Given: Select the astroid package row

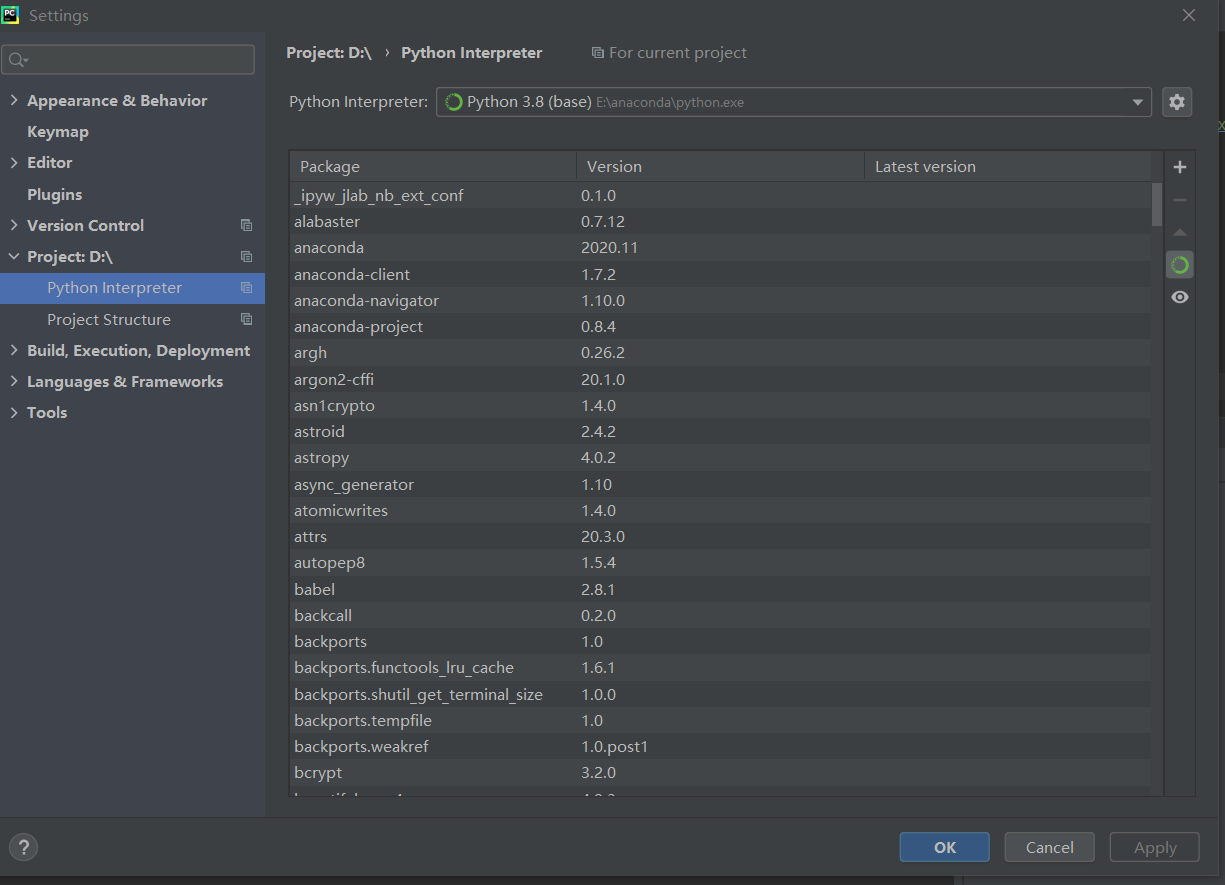Looking at the screenshot, I should [720, 431].
